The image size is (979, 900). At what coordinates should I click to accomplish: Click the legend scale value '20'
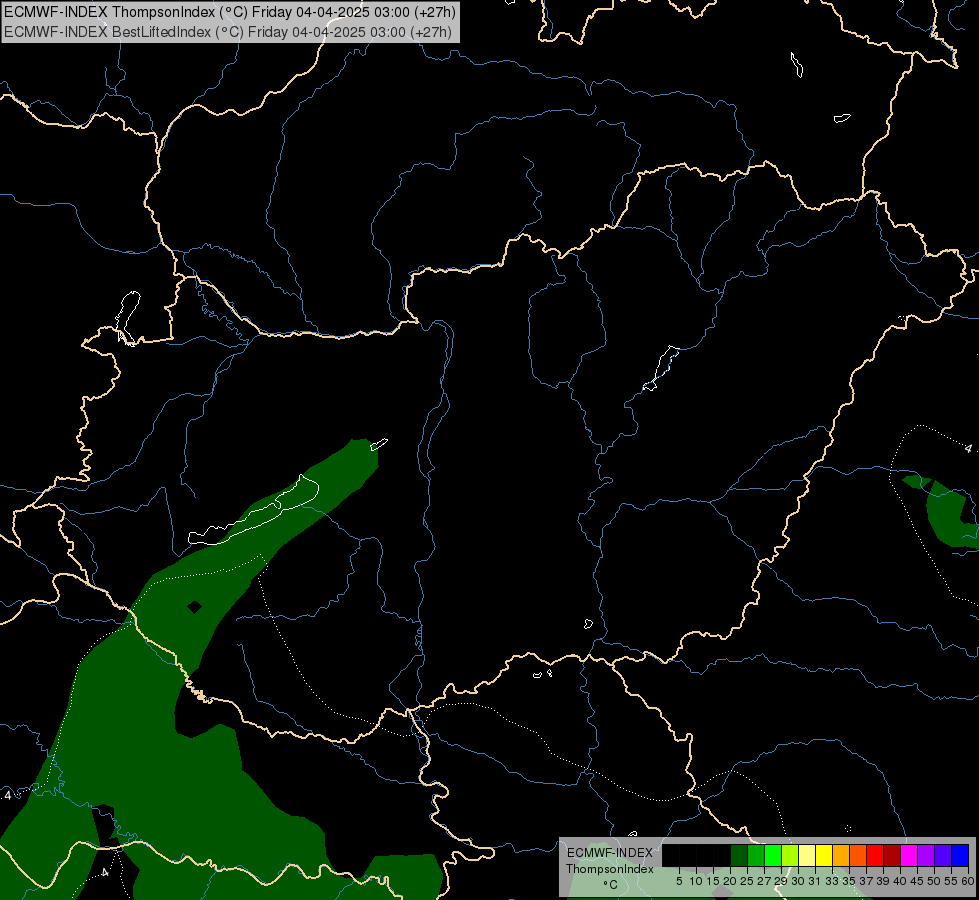(x=730, y=881)
